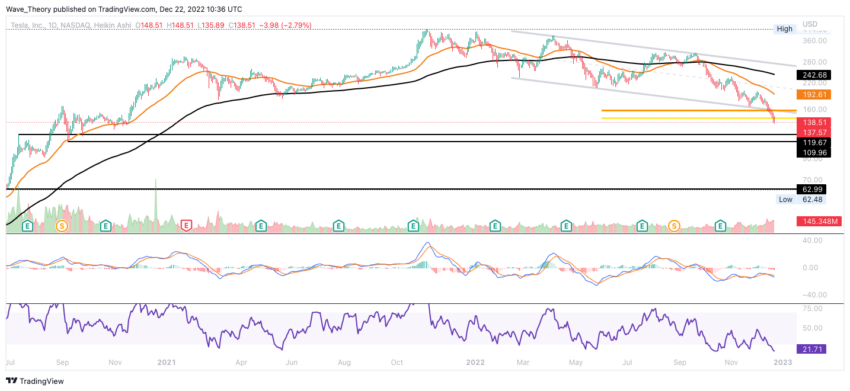Click the 2022 label on the time axis

pos(476,362)
